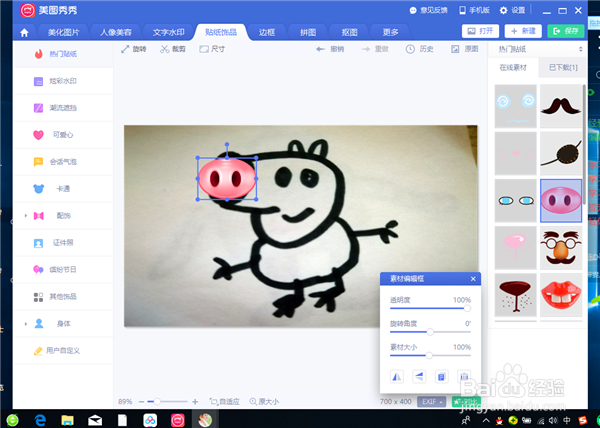Open the 手机版 mobile version link

pyautogui.click(x=474, y=10)
